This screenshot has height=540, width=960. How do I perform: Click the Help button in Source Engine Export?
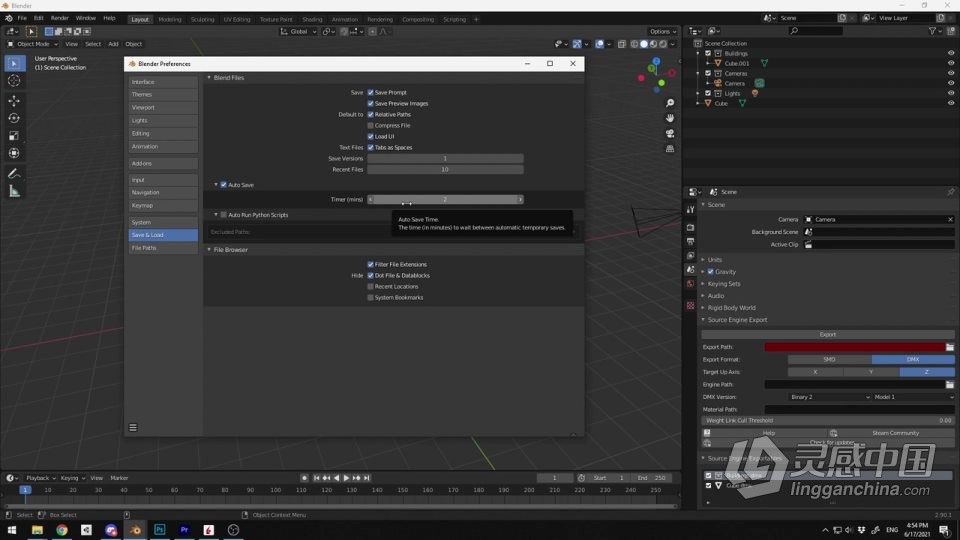tap(763, 433)
